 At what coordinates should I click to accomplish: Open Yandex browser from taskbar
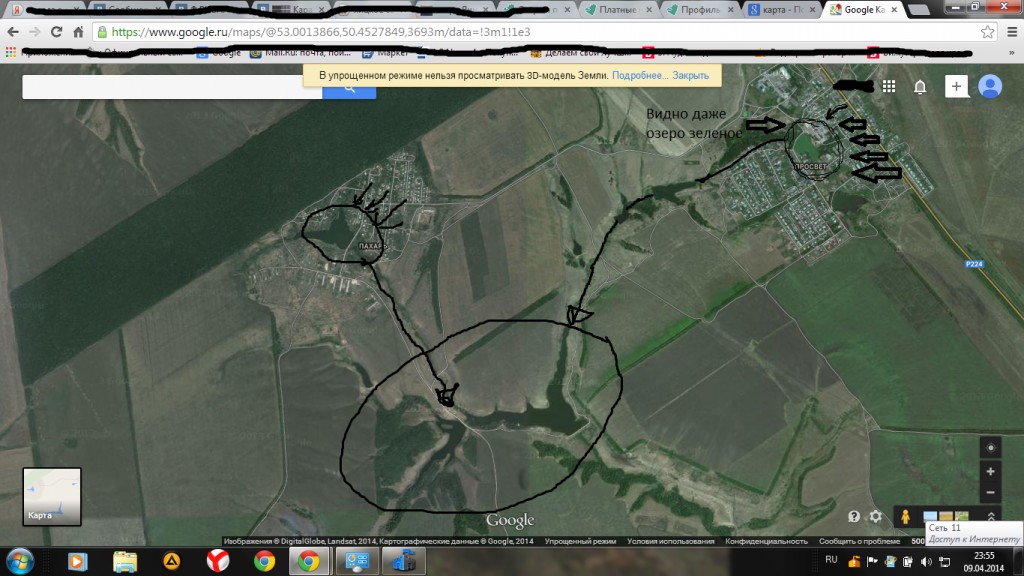click(217, 561)
